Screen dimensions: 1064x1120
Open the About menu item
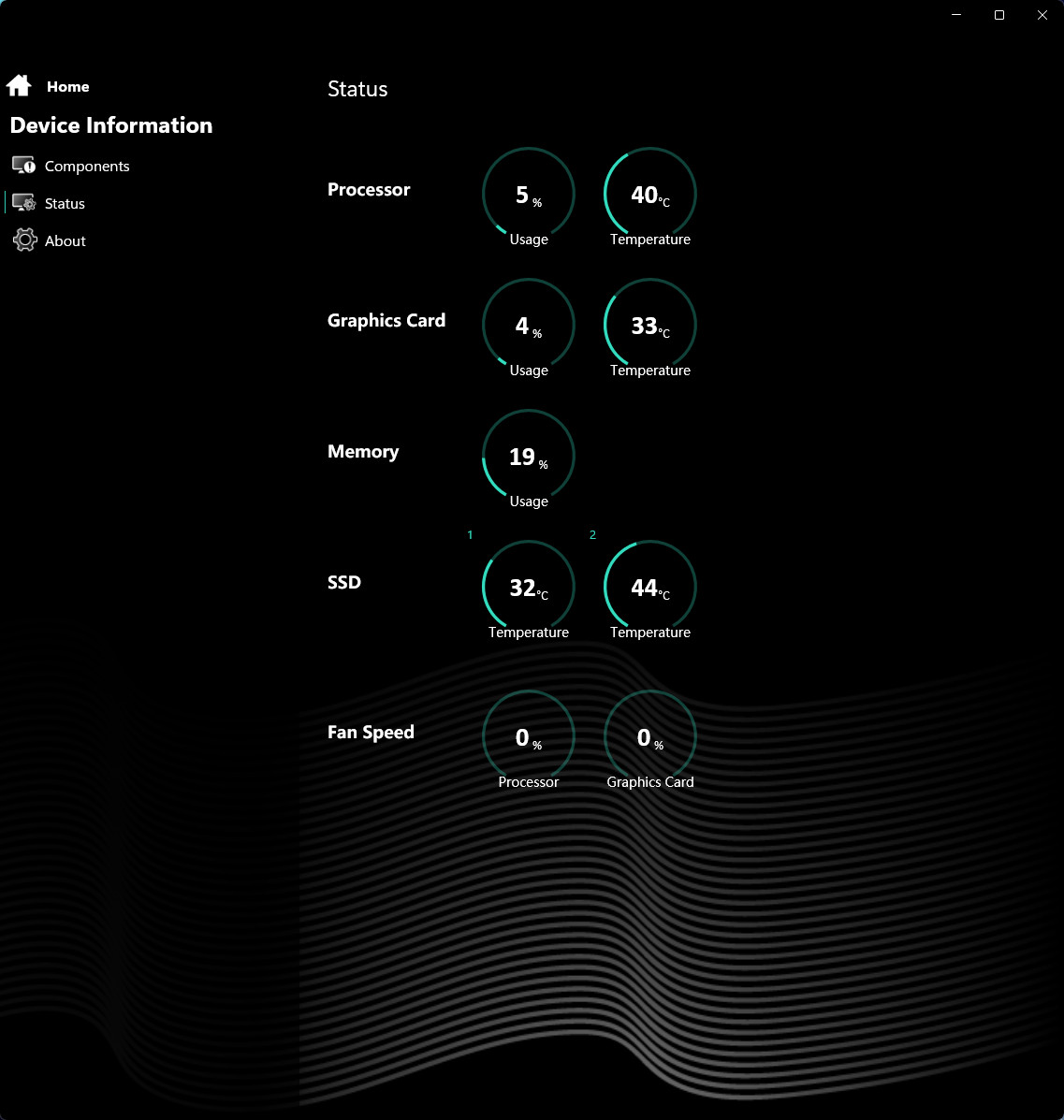(x=65, y=240)
